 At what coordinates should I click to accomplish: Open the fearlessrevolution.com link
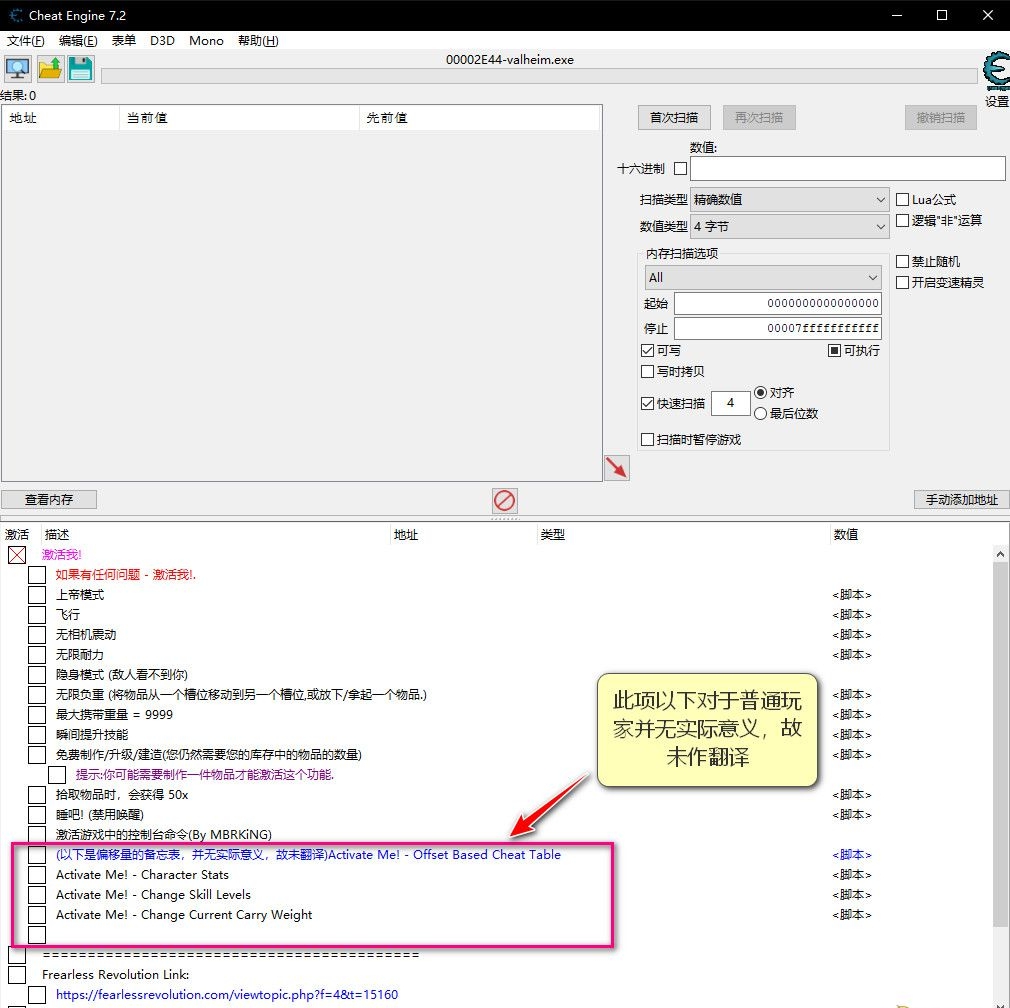point(227,995)
